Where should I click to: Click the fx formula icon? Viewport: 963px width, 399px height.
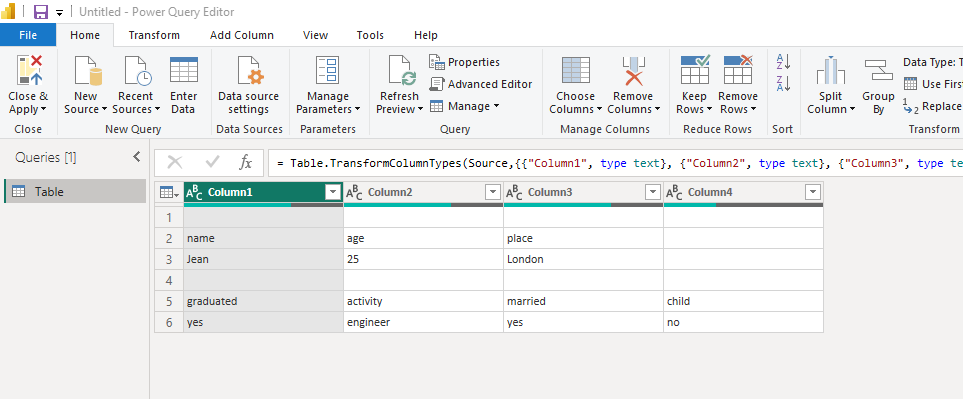[245, 163]
